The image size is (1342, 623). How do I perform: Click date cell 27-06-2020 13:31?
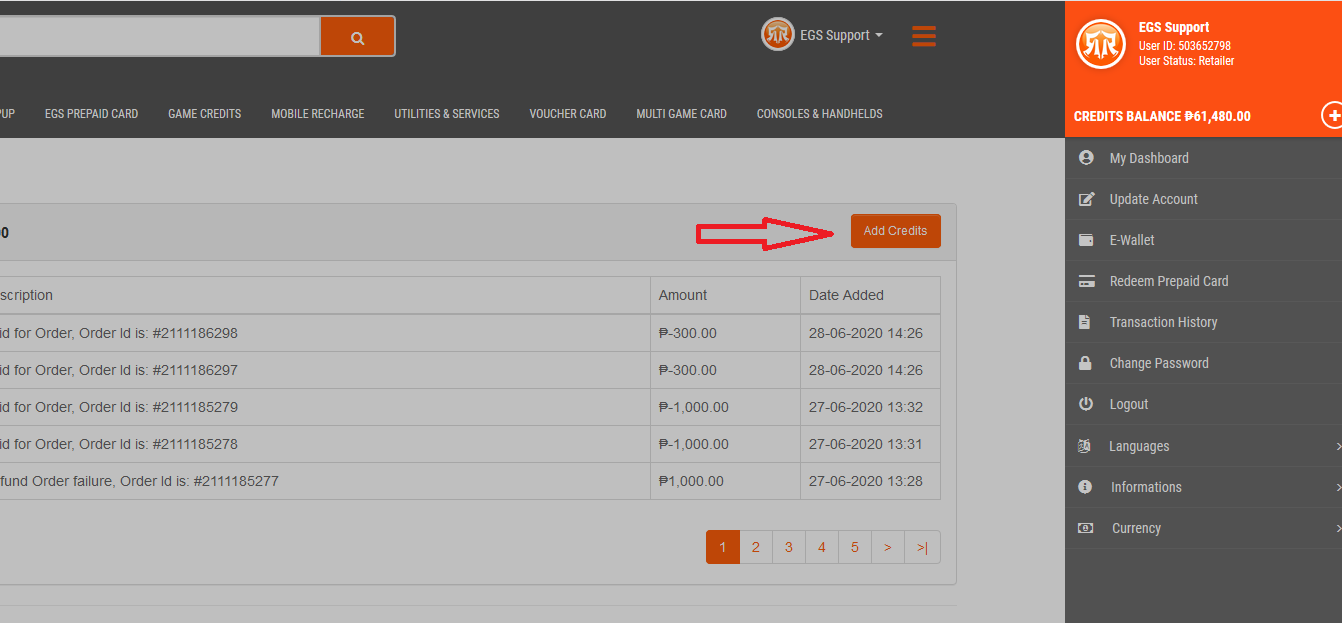[870, 444]
